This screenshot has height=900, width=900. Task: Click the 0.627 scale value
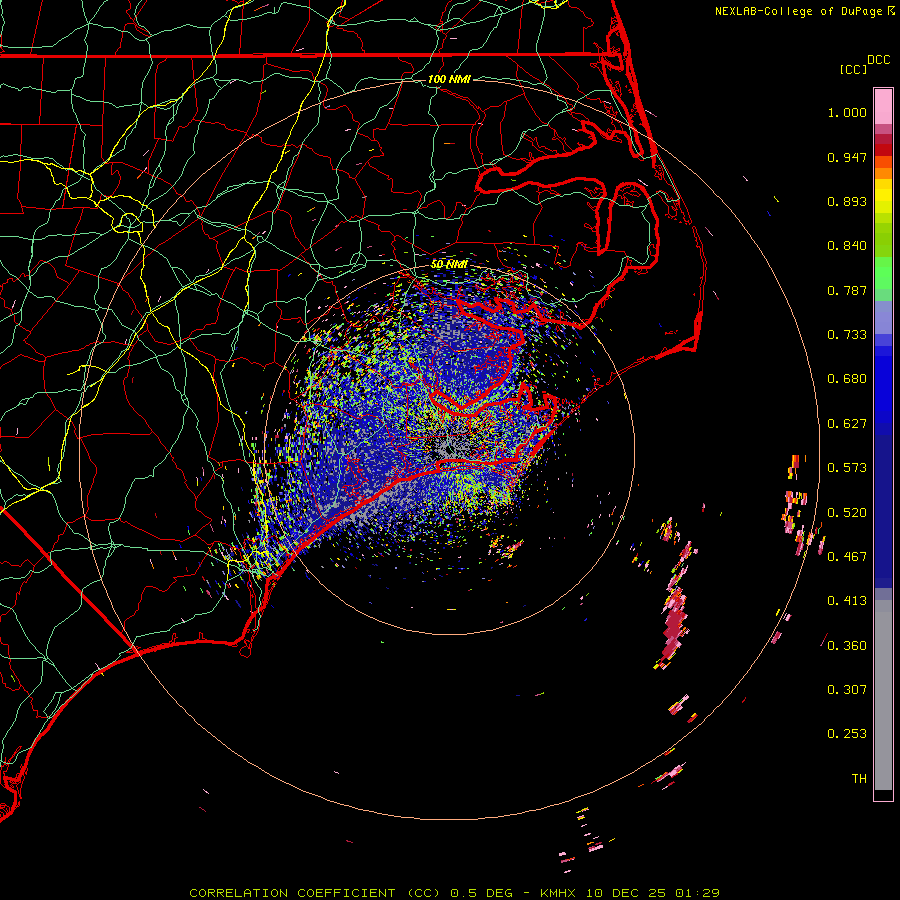coord(847,424)
